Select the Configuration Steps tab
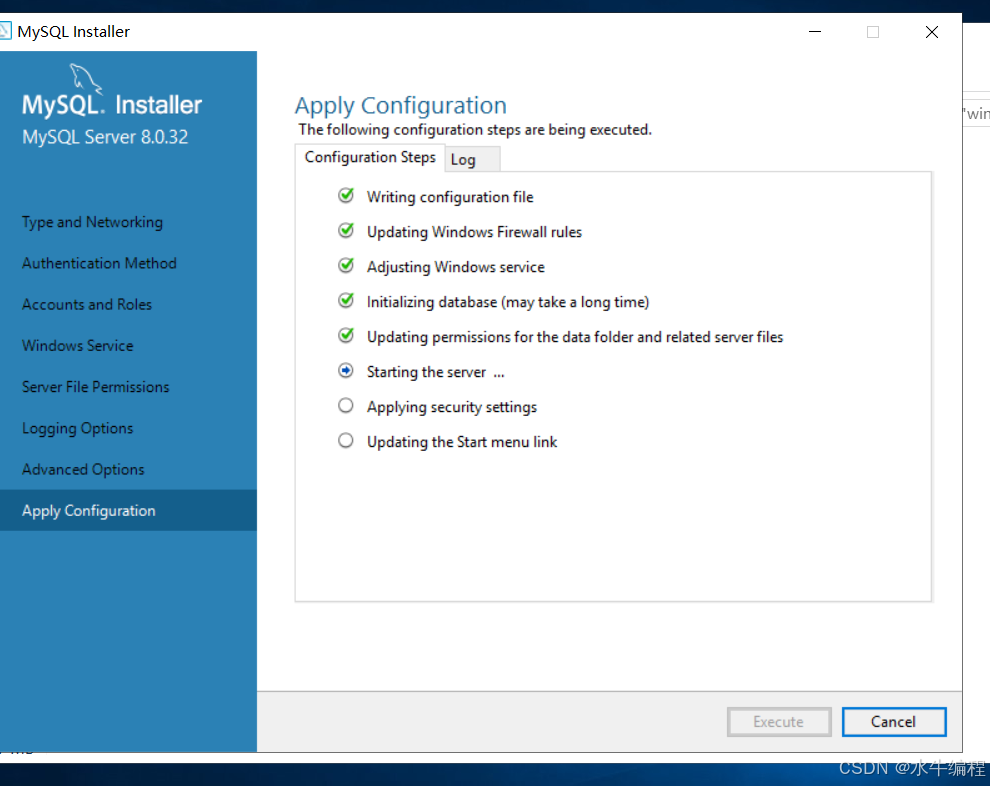 [x=370, y=158]
